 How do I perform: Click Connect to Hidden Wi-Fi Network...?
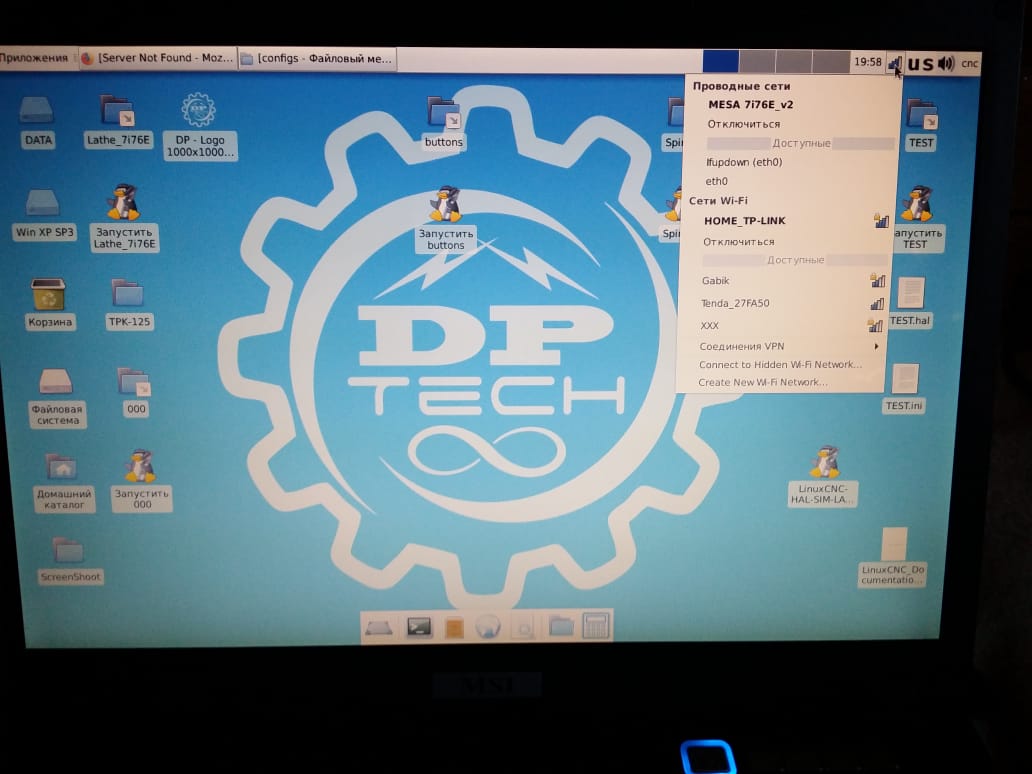tap(781, 365)
